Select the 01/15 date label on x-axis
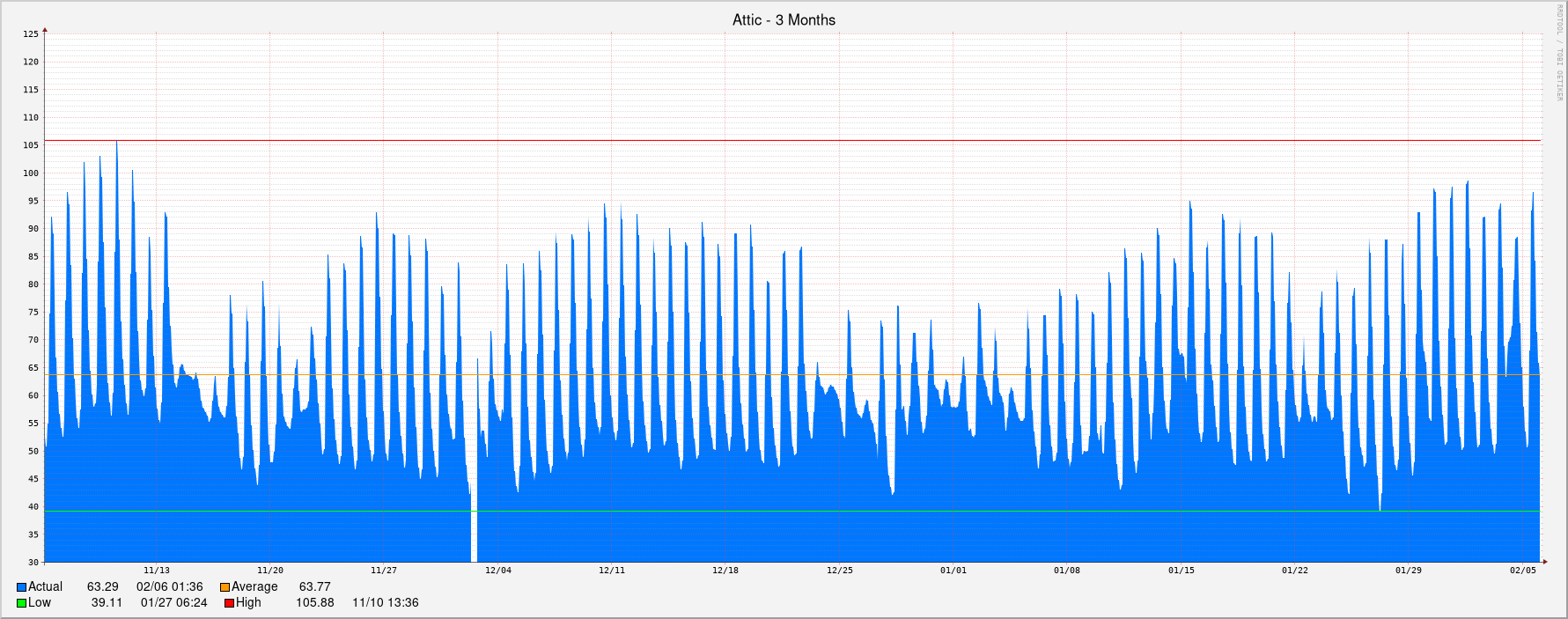 click(1182, 571)
